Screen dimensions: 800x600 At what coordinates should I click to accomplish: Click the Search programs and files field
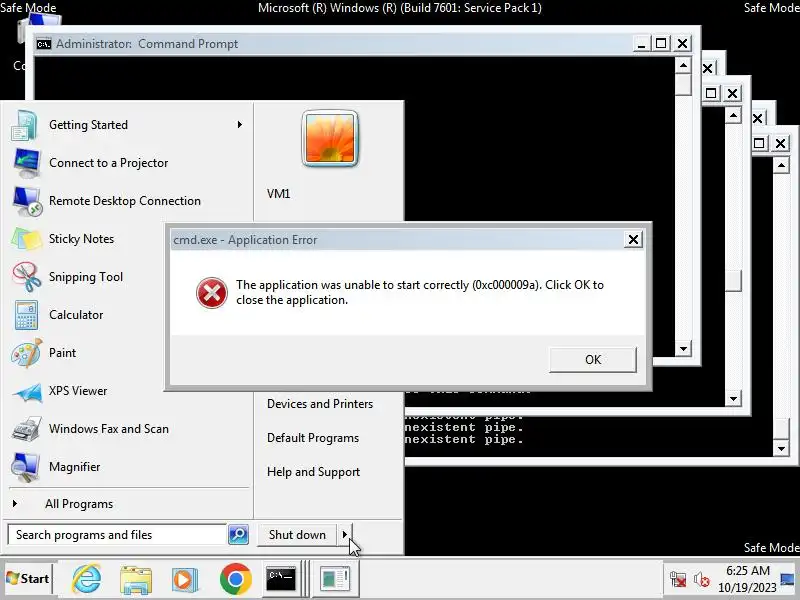(x=117, y=535)
